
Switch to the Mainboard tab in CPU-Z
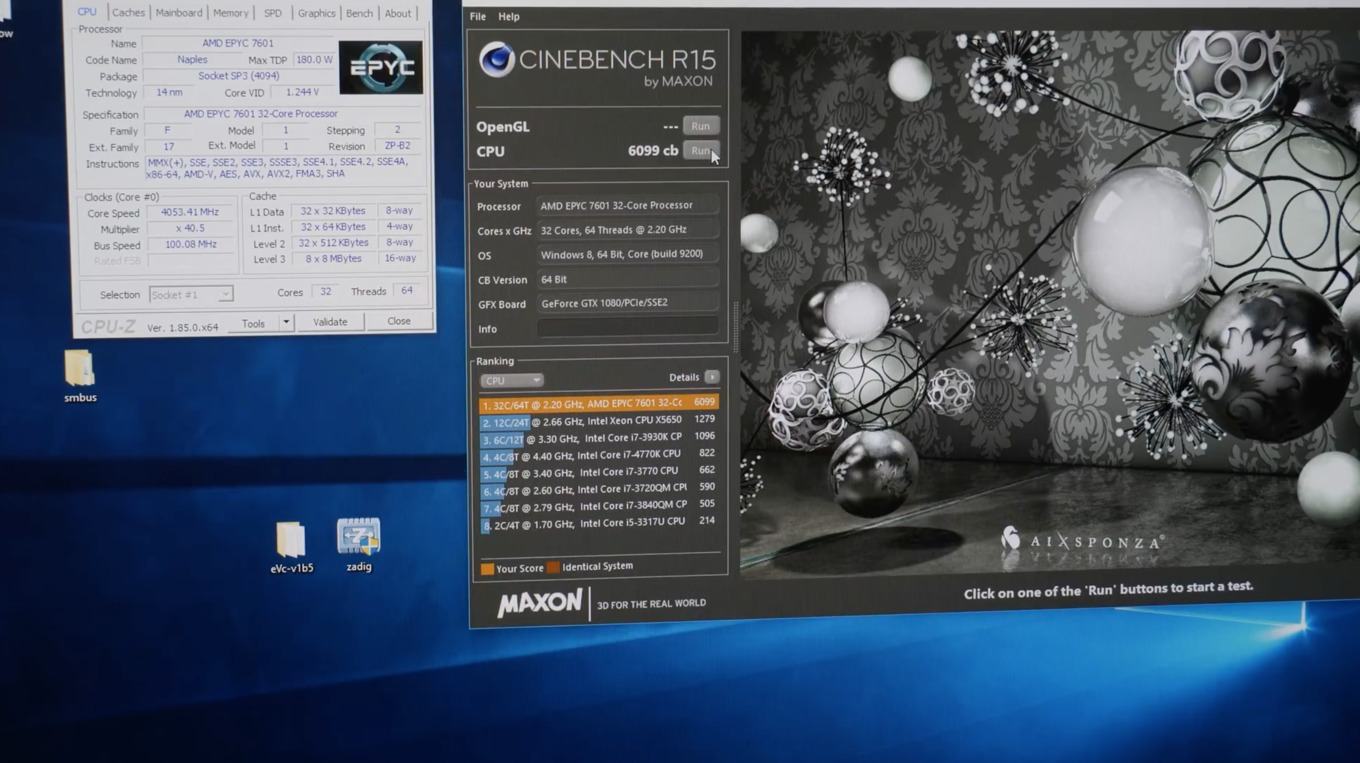point(179,13)
